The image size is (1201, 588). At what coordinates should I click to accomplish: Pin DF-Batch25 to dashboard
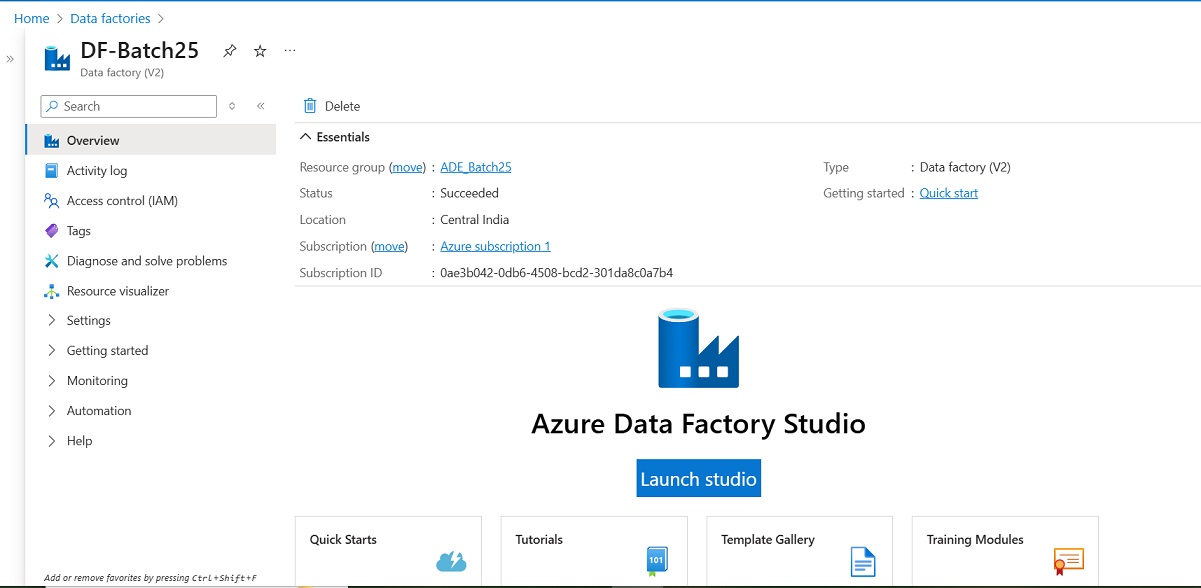(229, 50)
